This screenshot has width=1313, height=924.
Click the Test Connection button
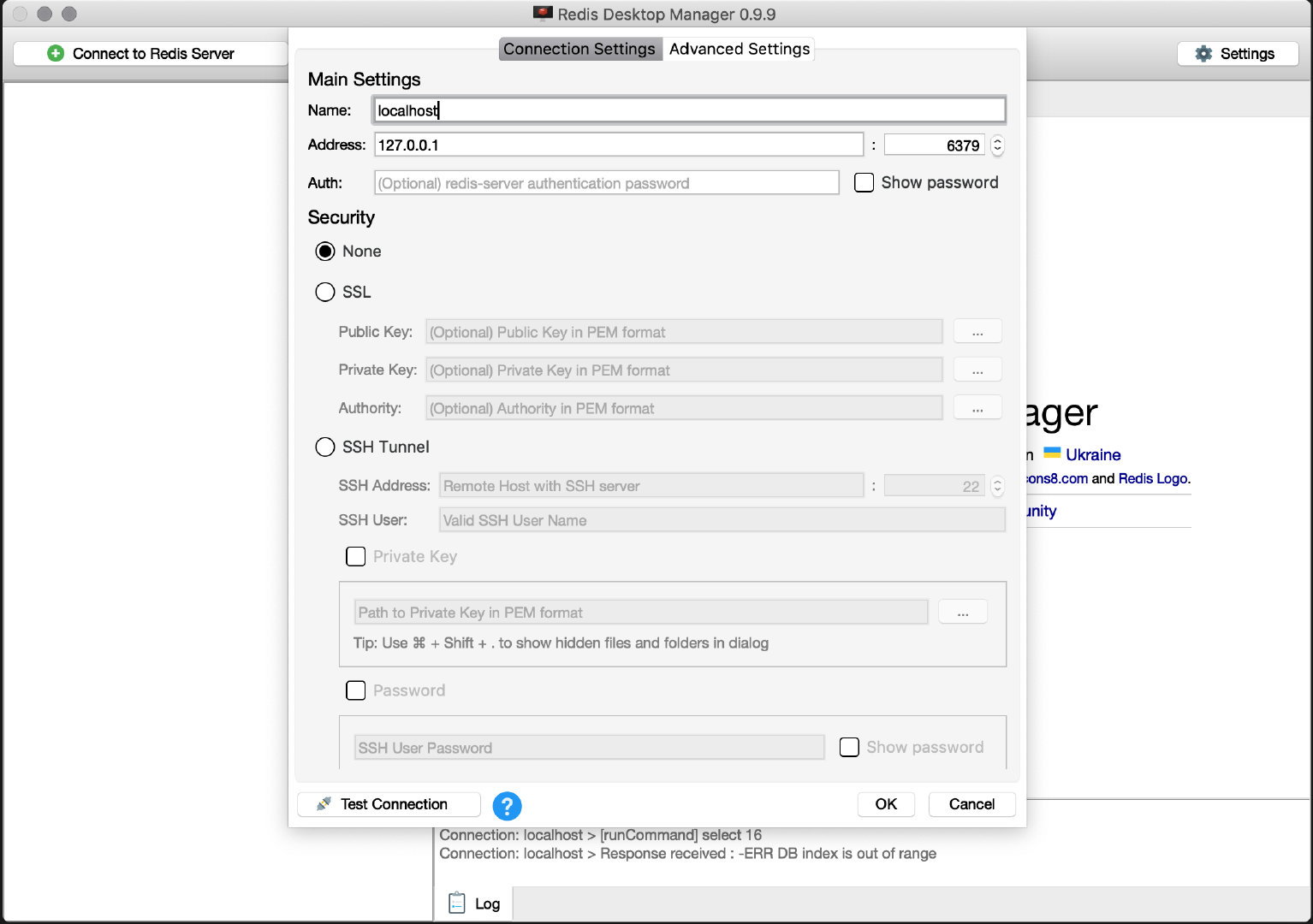click(x=389, y=804)
